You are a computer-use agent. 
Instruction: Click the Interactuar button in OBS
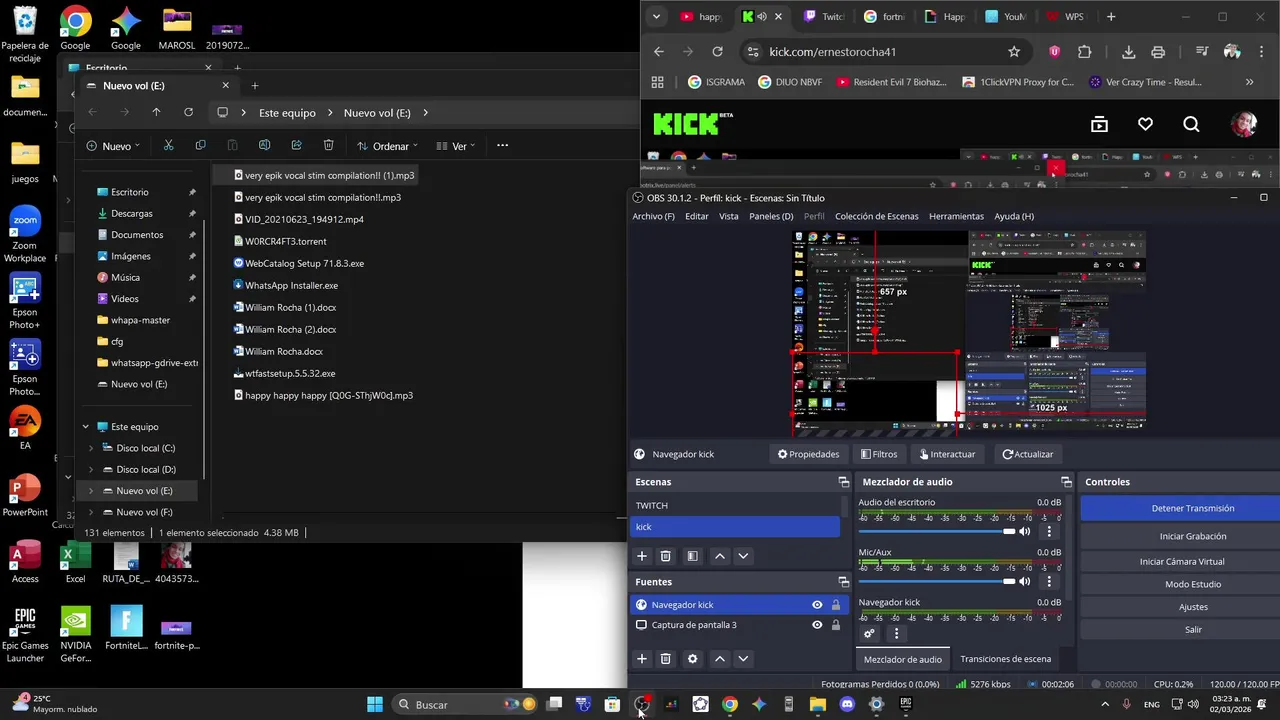(947, 454)
